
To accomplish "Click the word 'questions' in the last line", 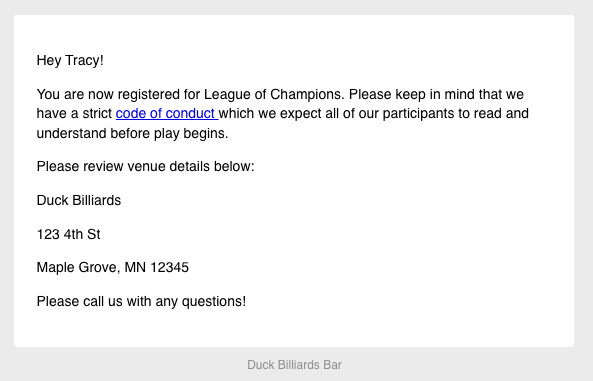I will (x=212, y=302).
